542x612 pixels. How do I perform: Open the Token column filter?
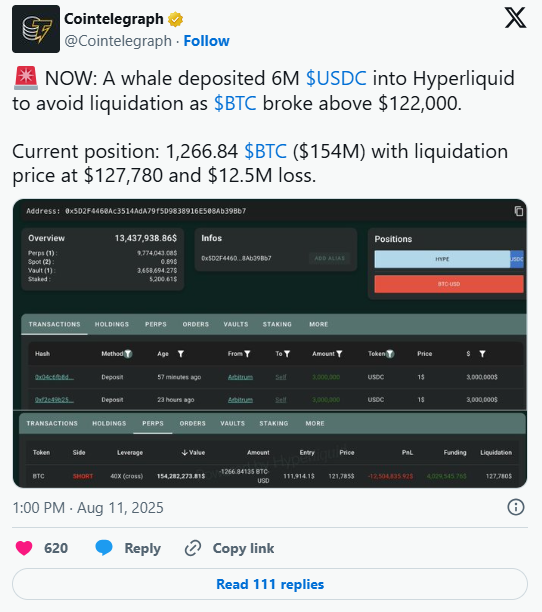click(x=390, y=354)
